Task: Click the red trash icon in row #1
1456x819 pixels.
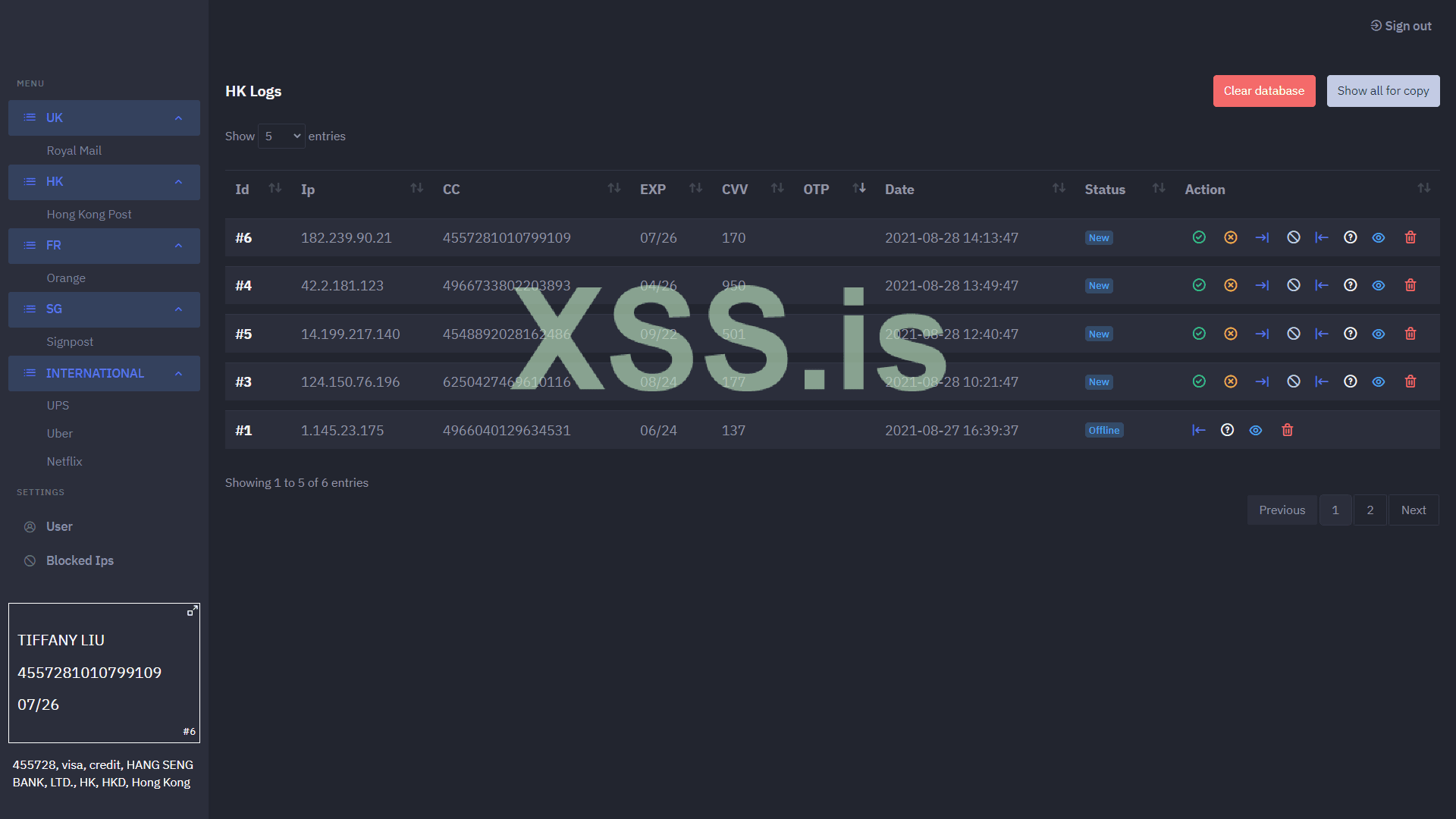Action: pos(1287,430)
